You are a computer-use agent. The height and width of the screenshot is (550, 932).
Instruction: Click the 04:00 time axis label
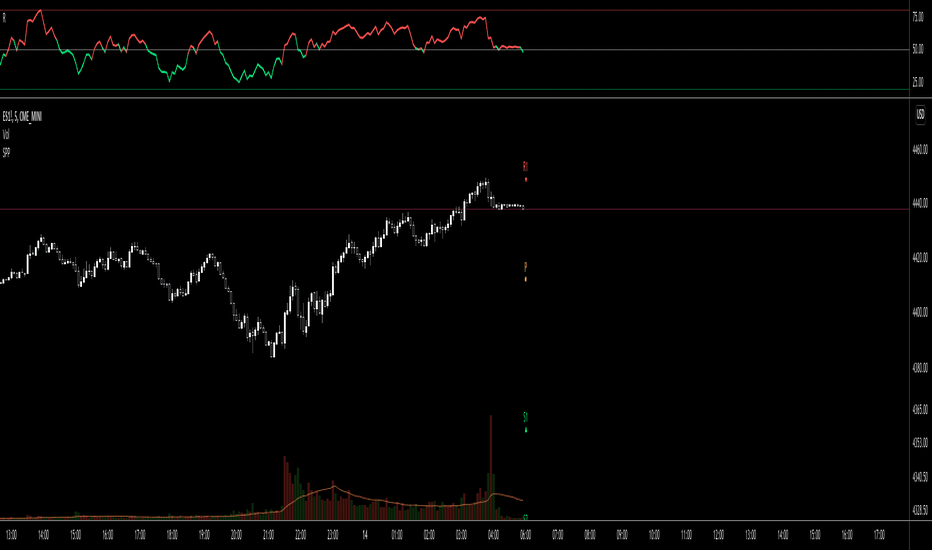tap(493, 535)
